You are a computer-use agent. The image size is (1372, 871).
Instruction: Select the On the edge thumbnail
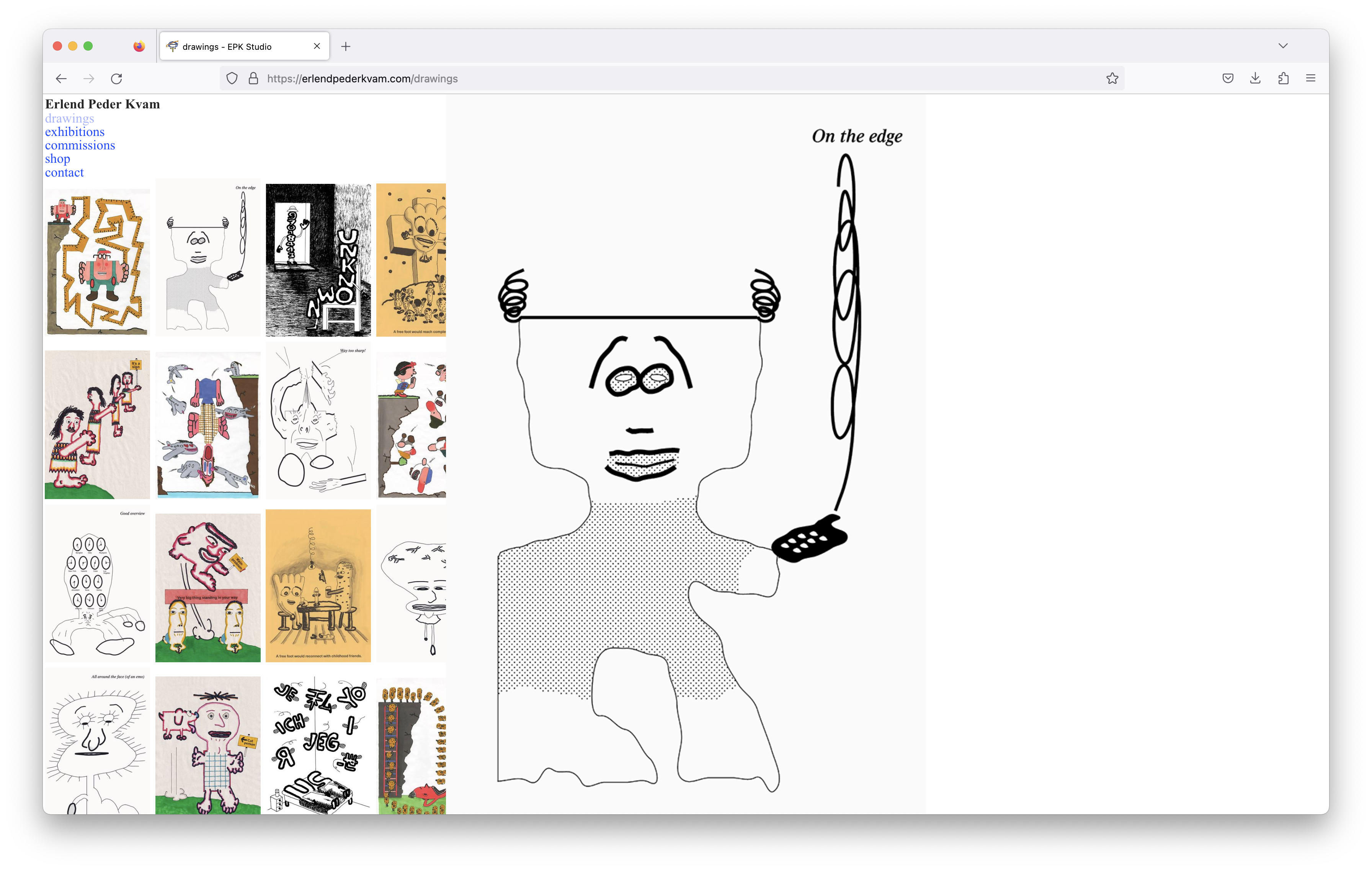[x=208, y=258]
